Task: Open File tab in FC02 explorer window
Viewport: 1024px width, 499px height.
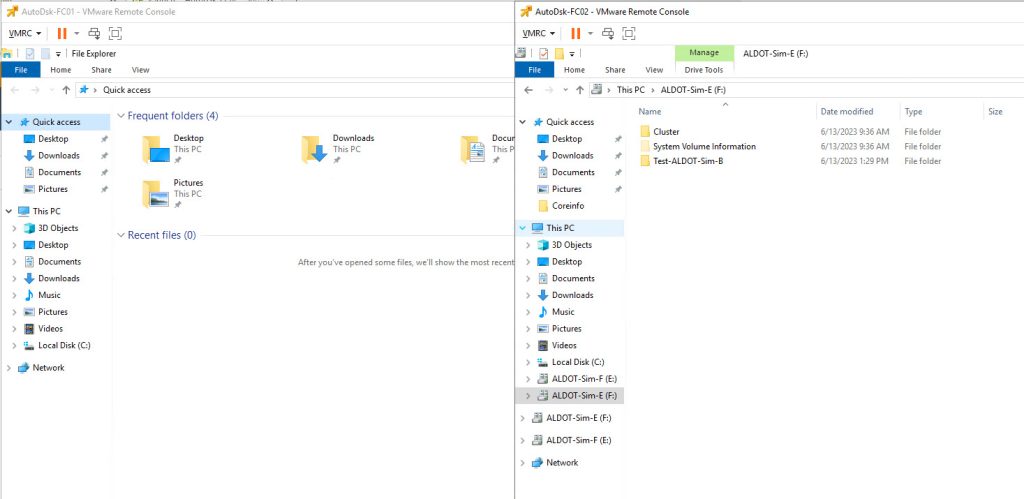Action: click(x=535, y=70)
